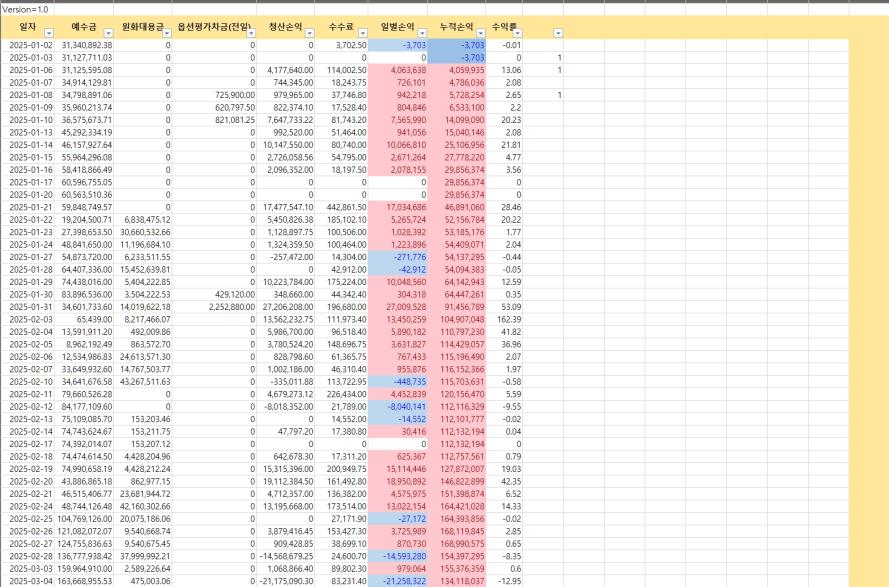
Task: Click the date cell 2025-01-02
Action: 28,45
